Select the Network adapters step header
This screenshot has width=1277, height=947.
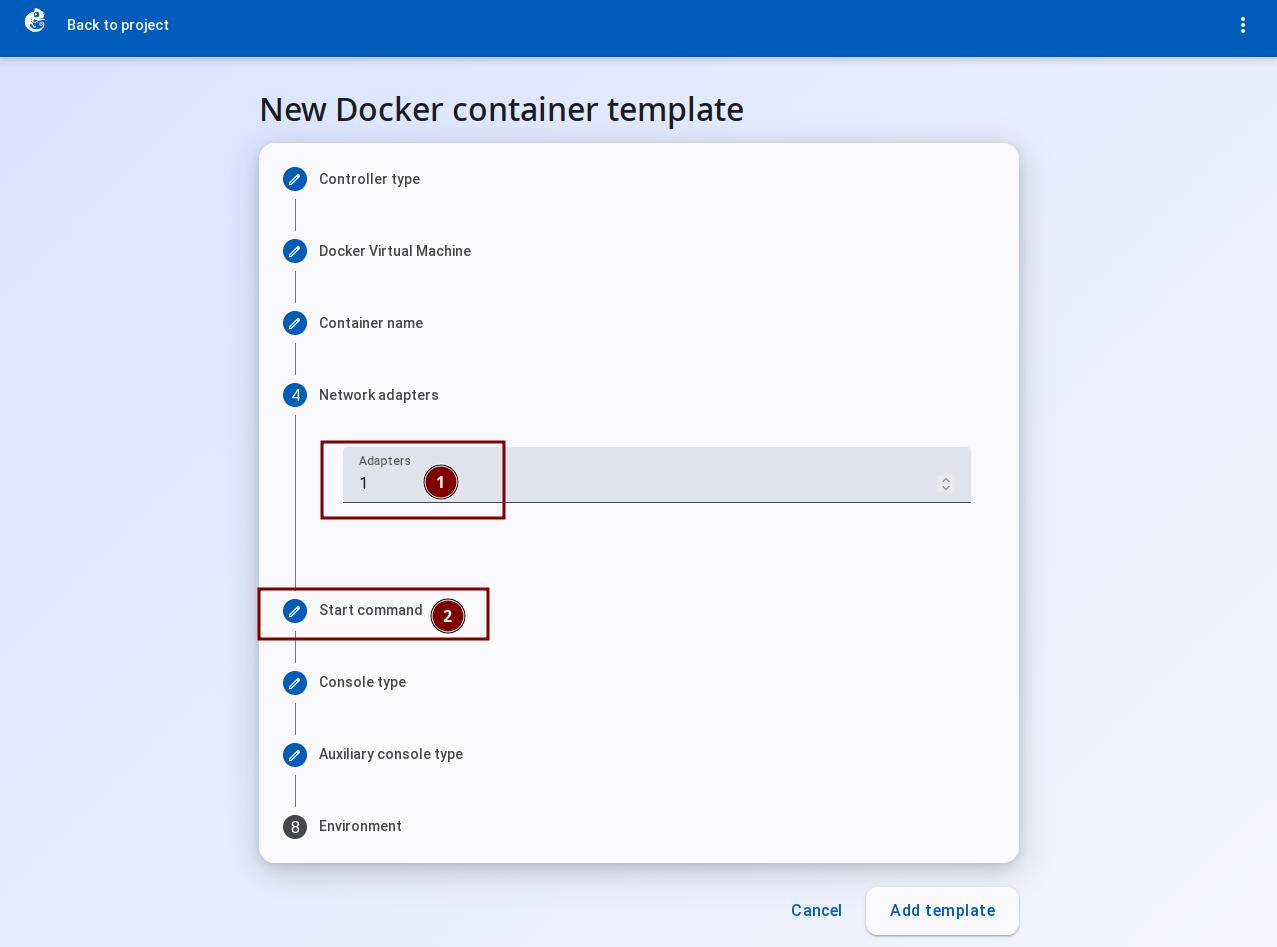pos(379,395)
